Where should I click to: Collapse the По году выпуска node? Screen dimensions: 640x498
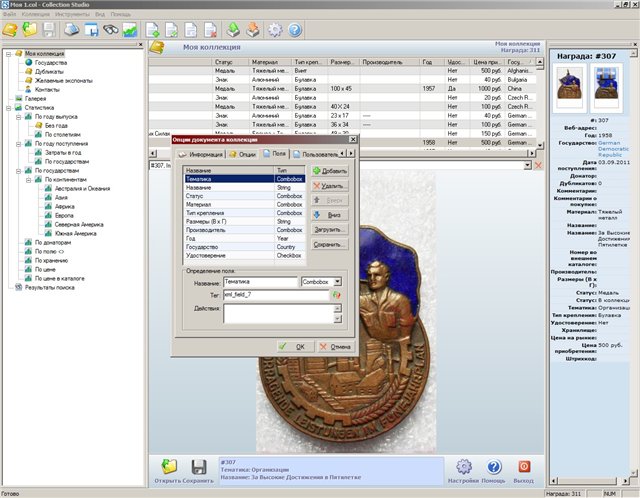coord(18,117)
